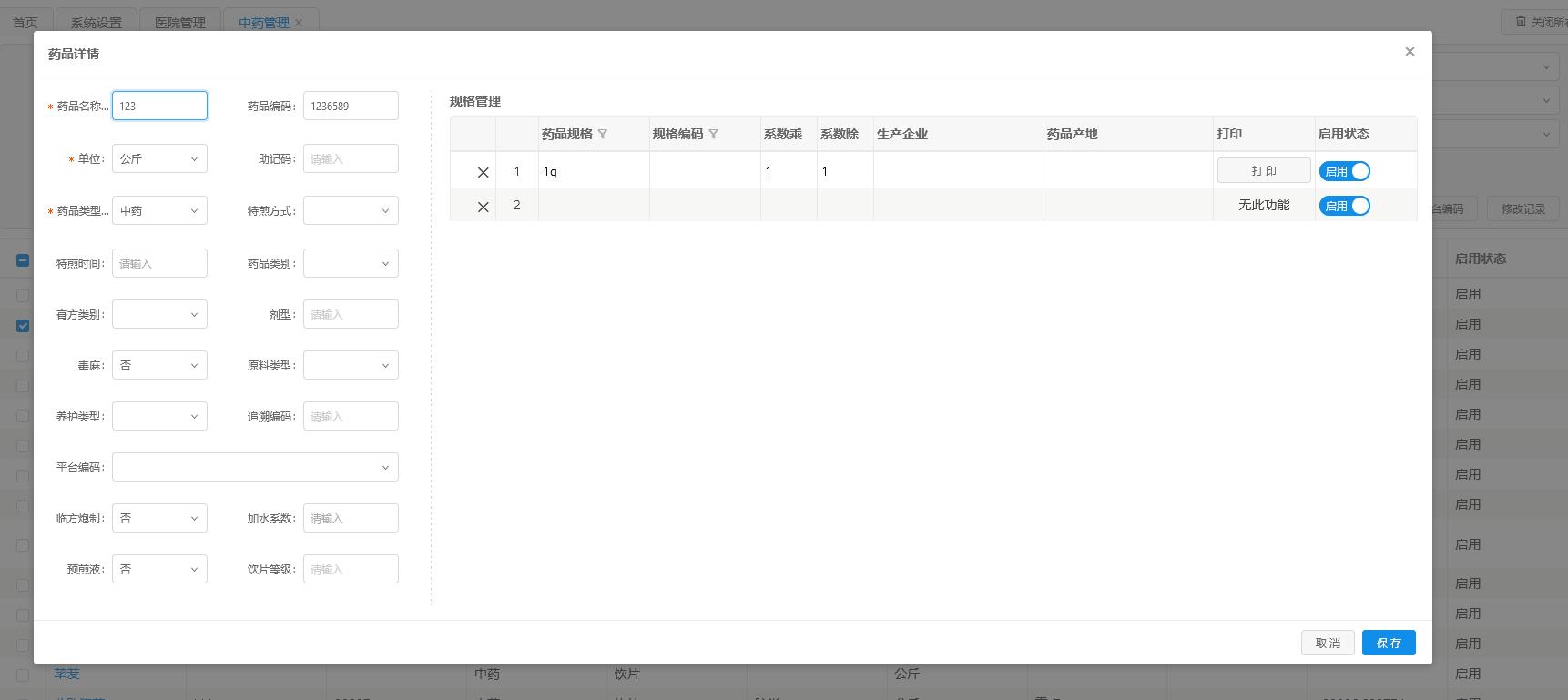The height and width of the screenshot is (700, 1568).
Task: Toggle 启用 switch for row 2
Action: pos(1344,206)
